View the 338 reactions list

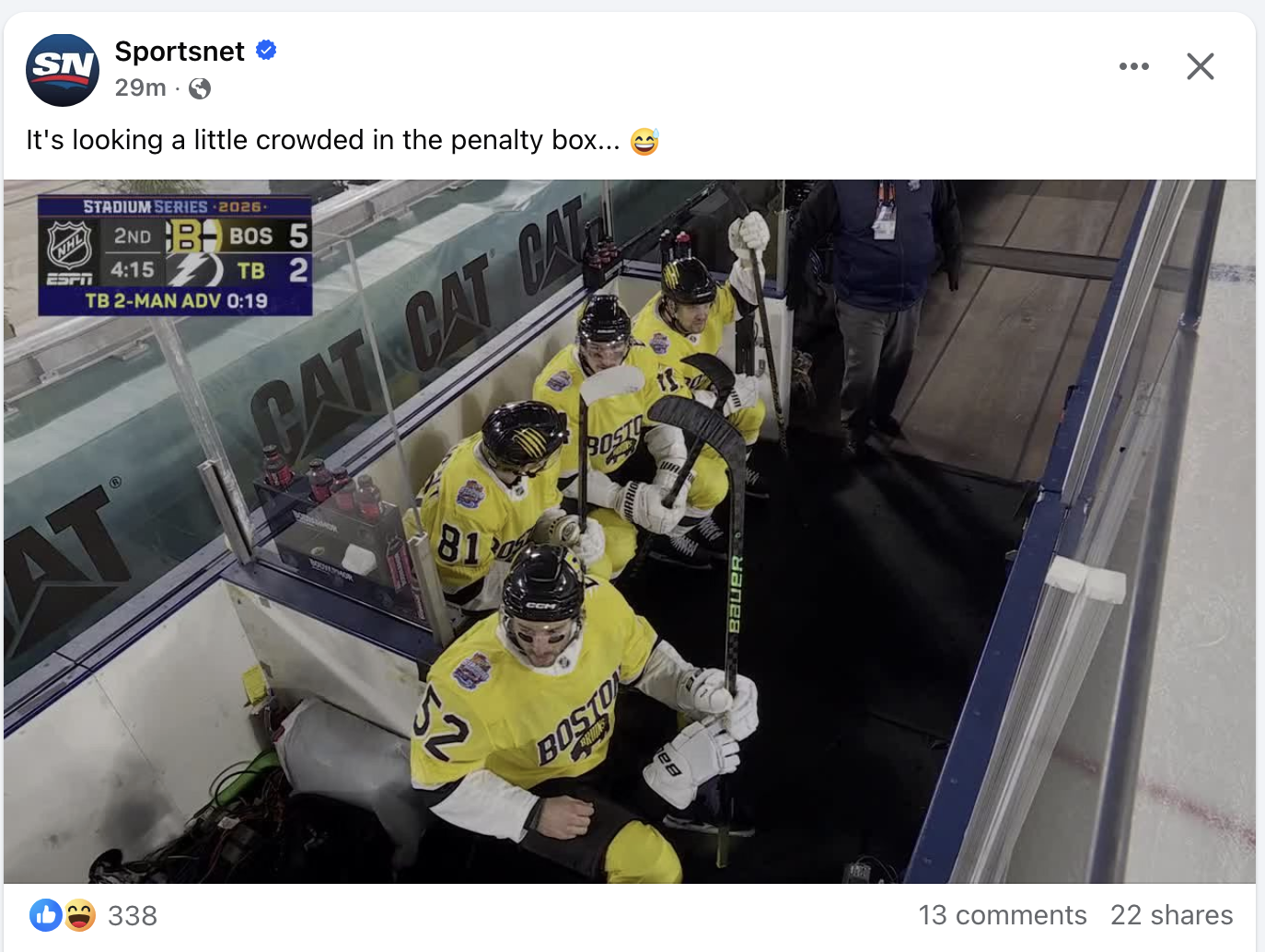coord(133,916)
